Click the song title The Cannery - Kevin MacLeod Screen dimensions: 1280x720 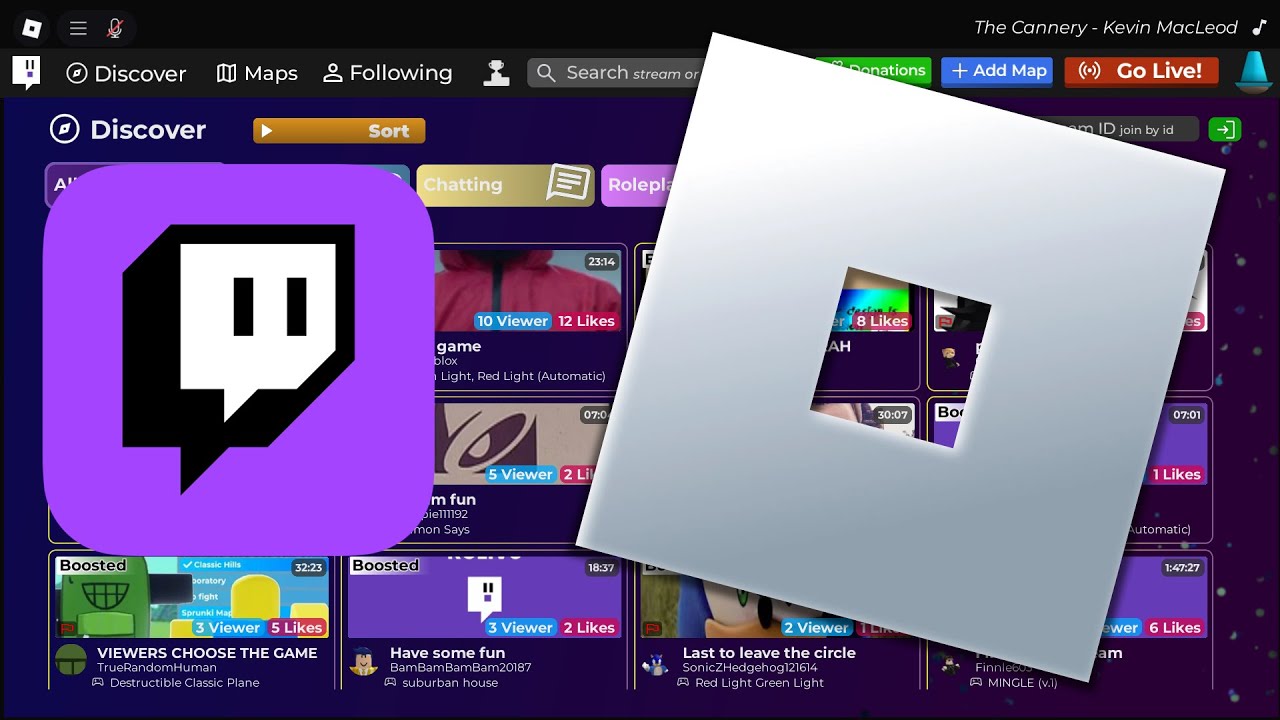1106,28
